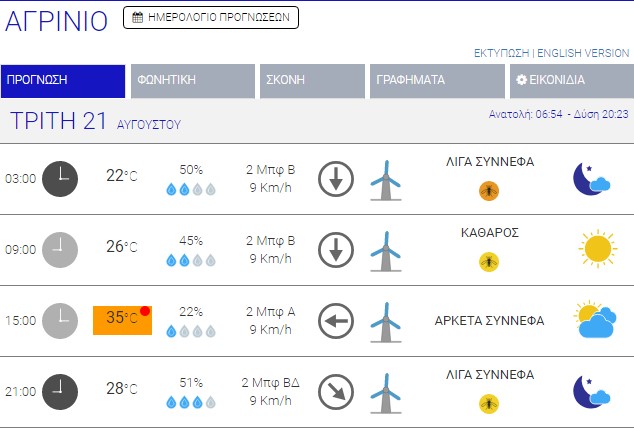Switch to ENGLISH VERSION link
Screen dimensions: 634x428
(x=584, y=53)
